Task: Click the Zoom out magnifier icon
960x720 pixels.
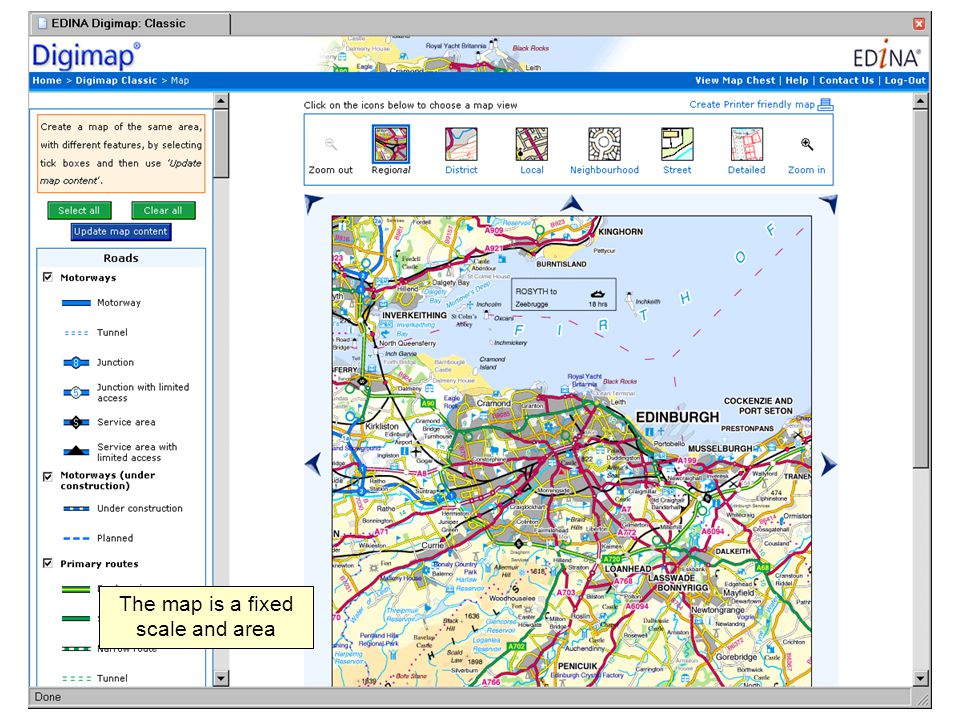Action: click(331, 144)
